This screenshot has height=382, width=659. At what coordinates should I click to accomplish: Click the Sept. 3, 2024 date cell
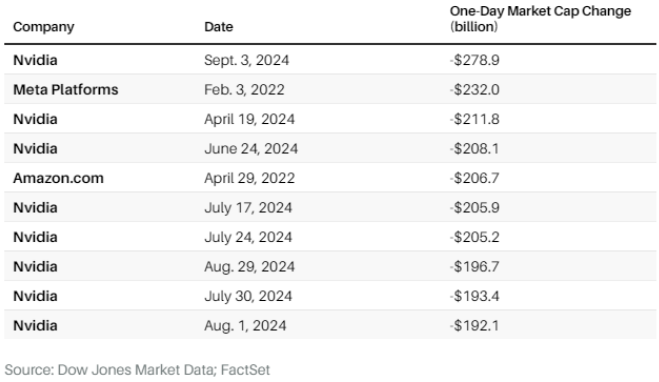247,61
